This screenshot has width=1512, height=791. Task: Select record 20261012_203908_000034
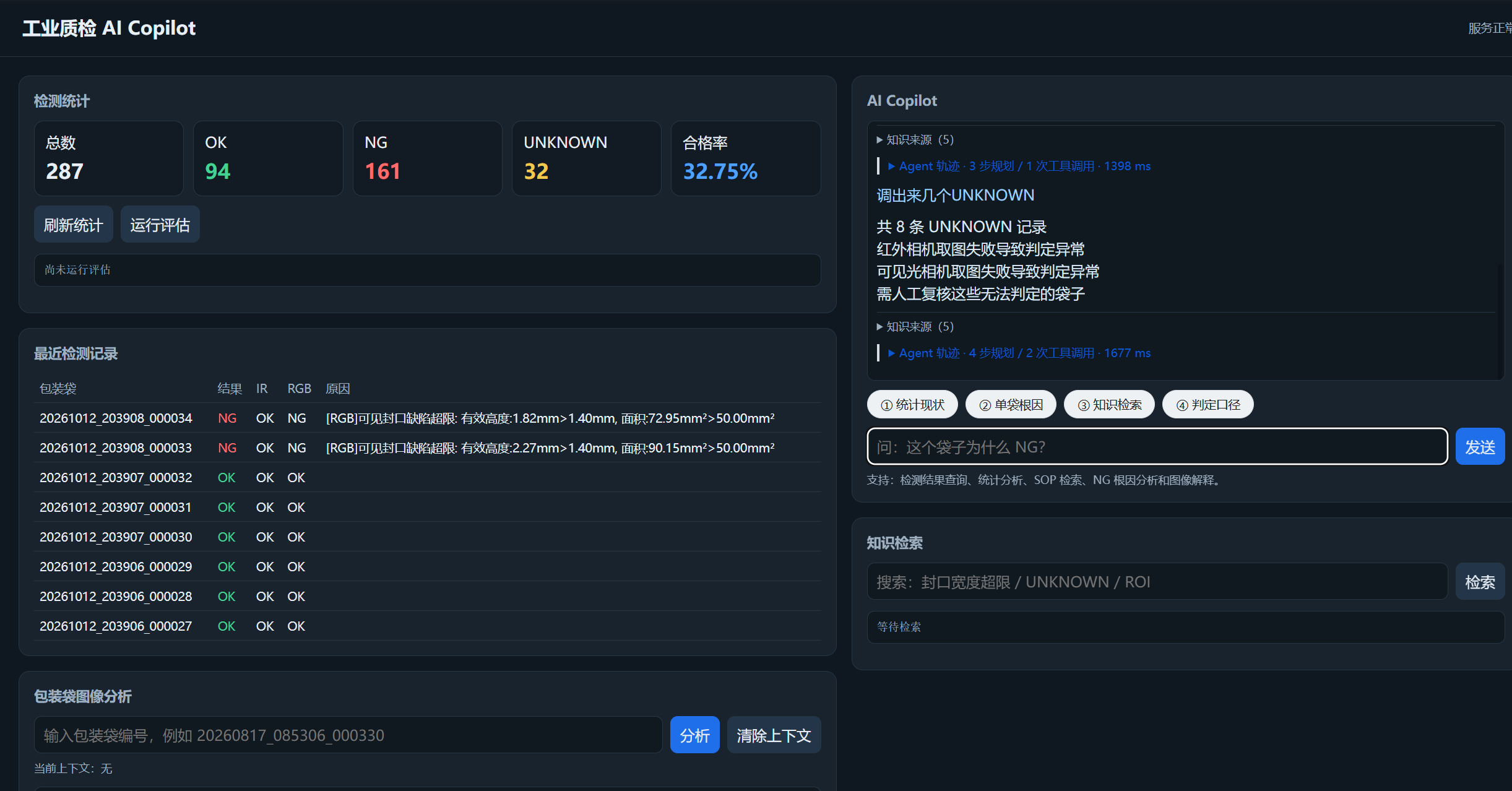pyautogui.click(x=428, y=418)
